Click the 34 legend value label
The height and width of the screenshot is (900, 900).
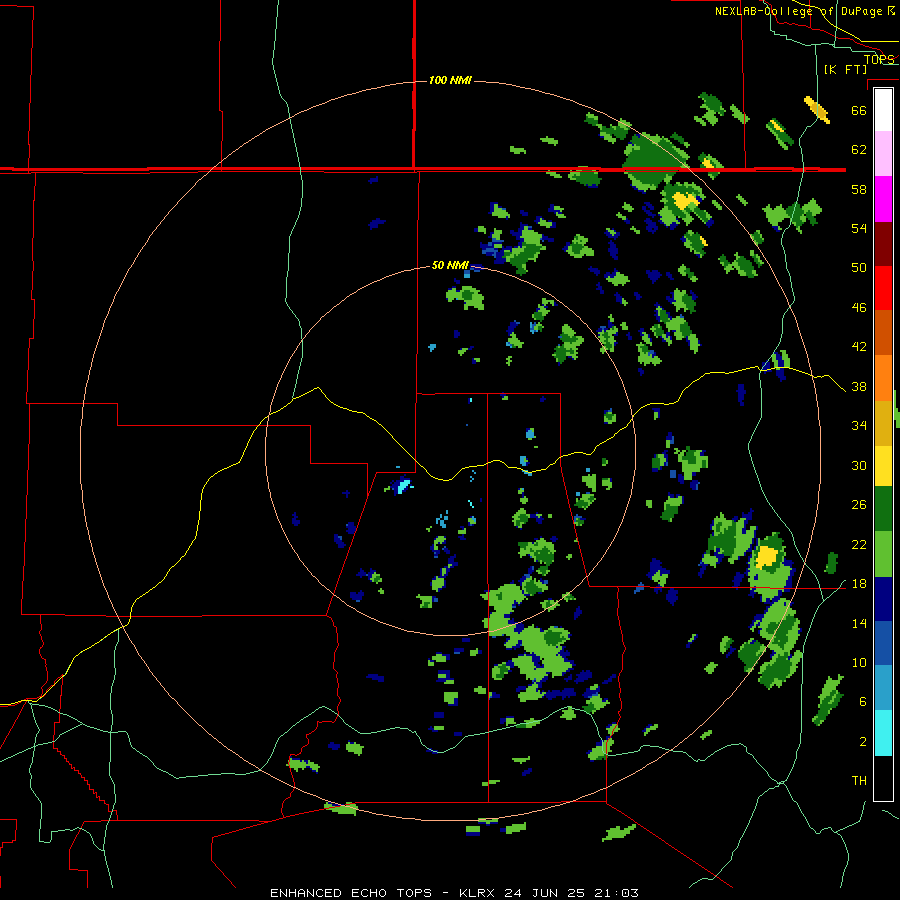click(x=859, y=425)
